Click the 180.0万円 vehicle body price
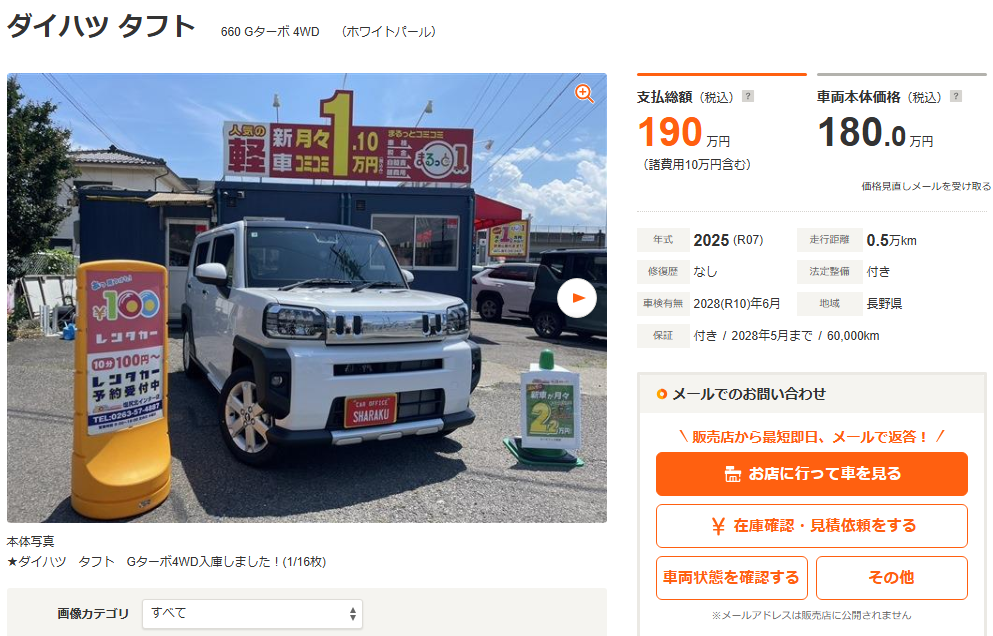This screenshot has width=993, height=636. point(876,132)
